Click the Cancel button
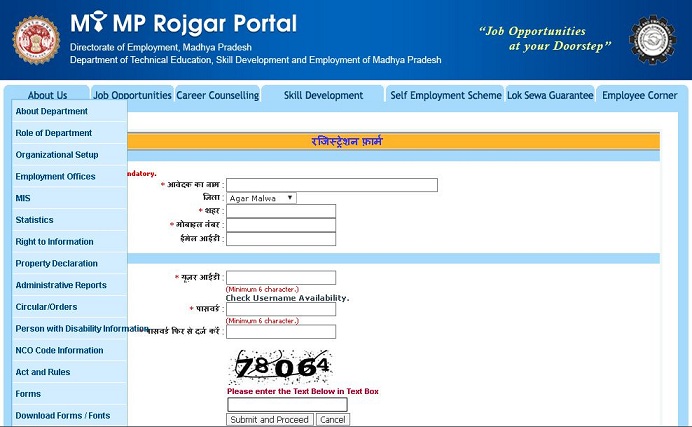This screenshot has height=427, width=692. [x=333, y=420]
